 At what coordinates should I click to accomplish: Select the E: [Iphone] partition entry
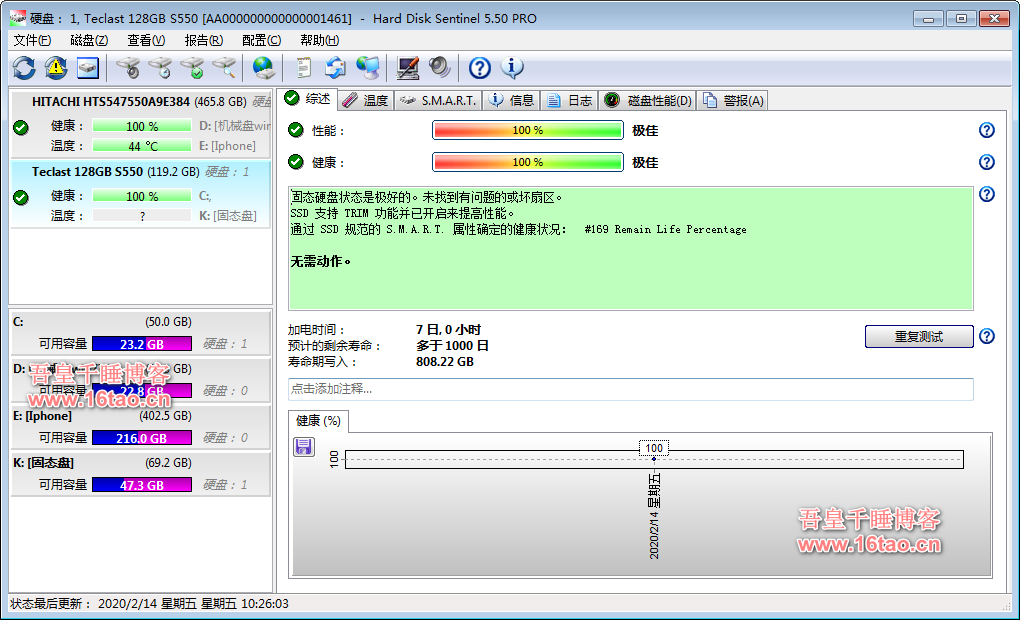click(140, 416)
